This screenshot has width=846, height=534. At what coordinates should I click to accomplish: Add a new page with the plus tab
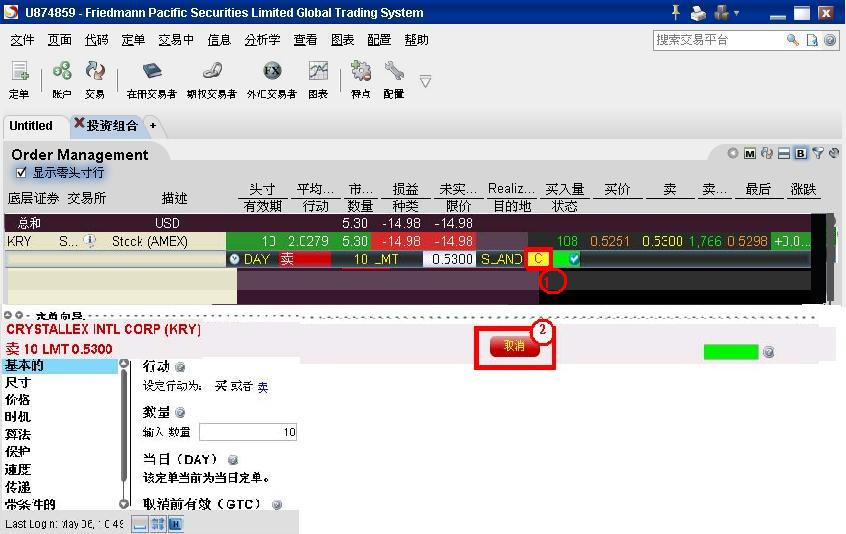(153, 126)
